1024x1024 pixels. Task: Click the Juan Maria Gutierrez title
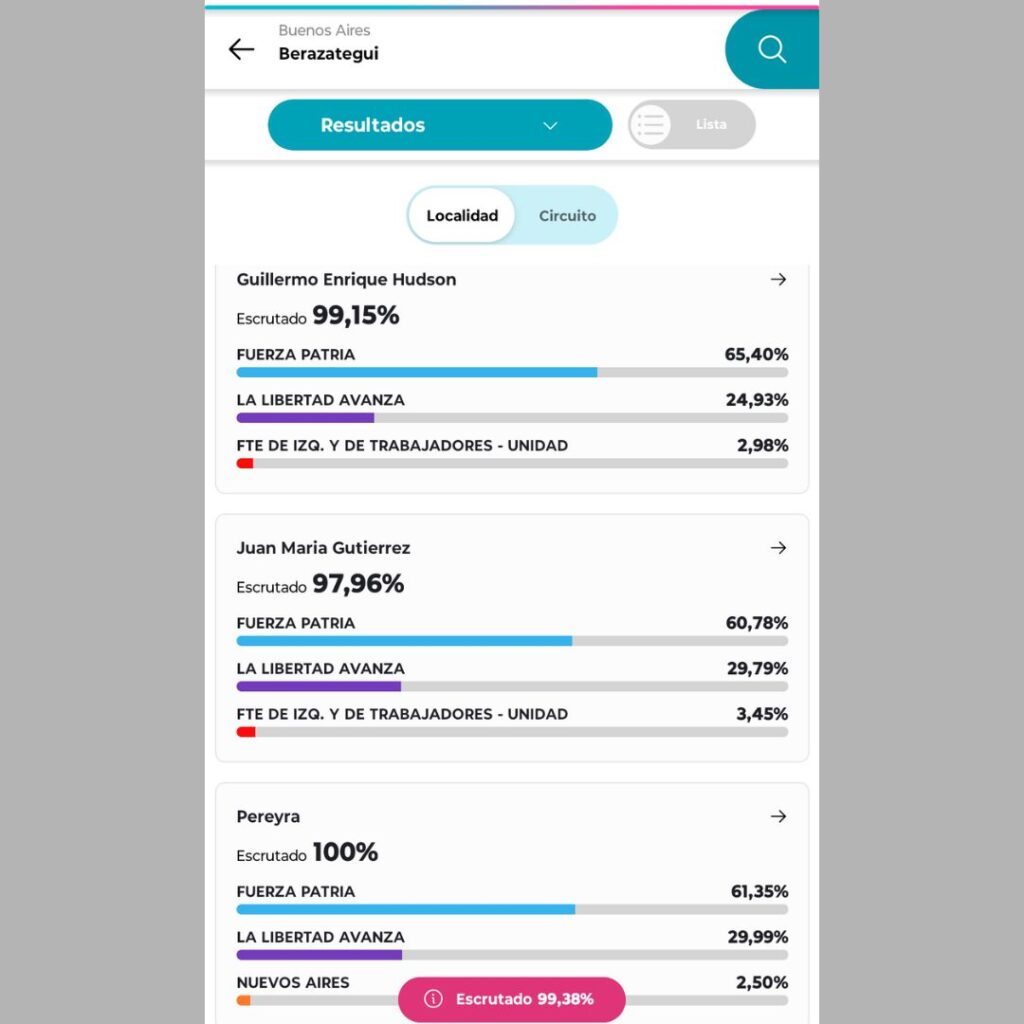(323, 548)
